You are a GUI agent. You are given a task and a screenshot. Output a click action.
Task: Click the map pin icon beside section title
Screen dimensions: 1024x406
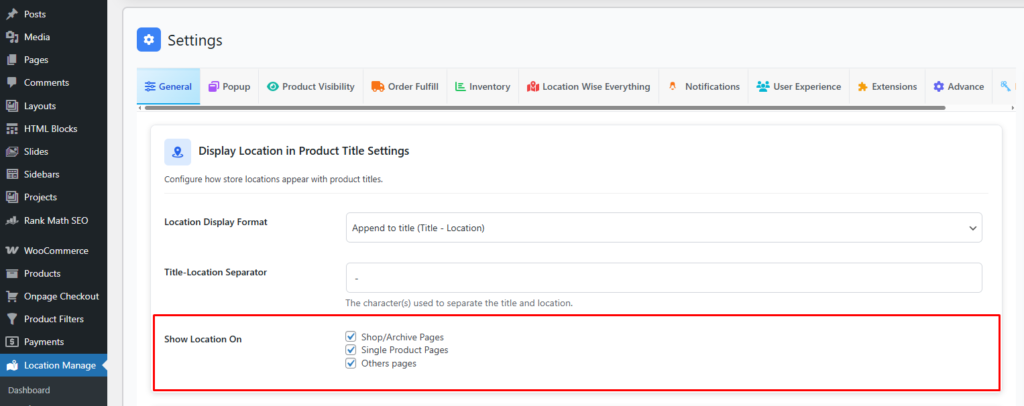[x=177, y=151]
